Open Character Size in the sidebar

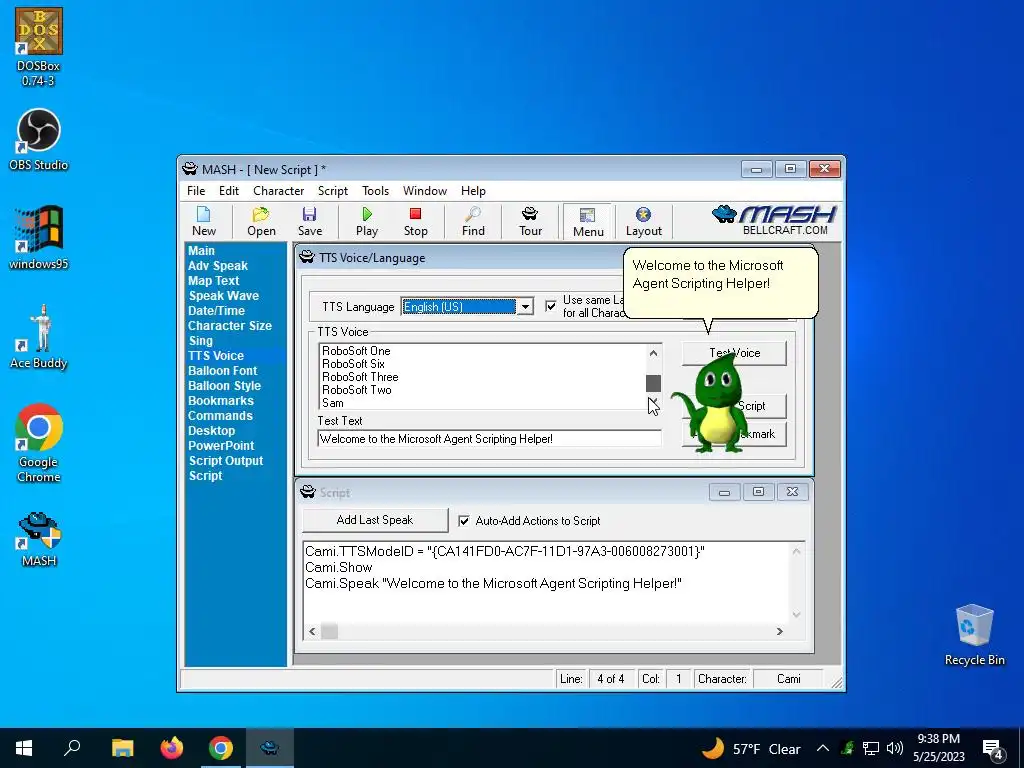coord(230,326)
